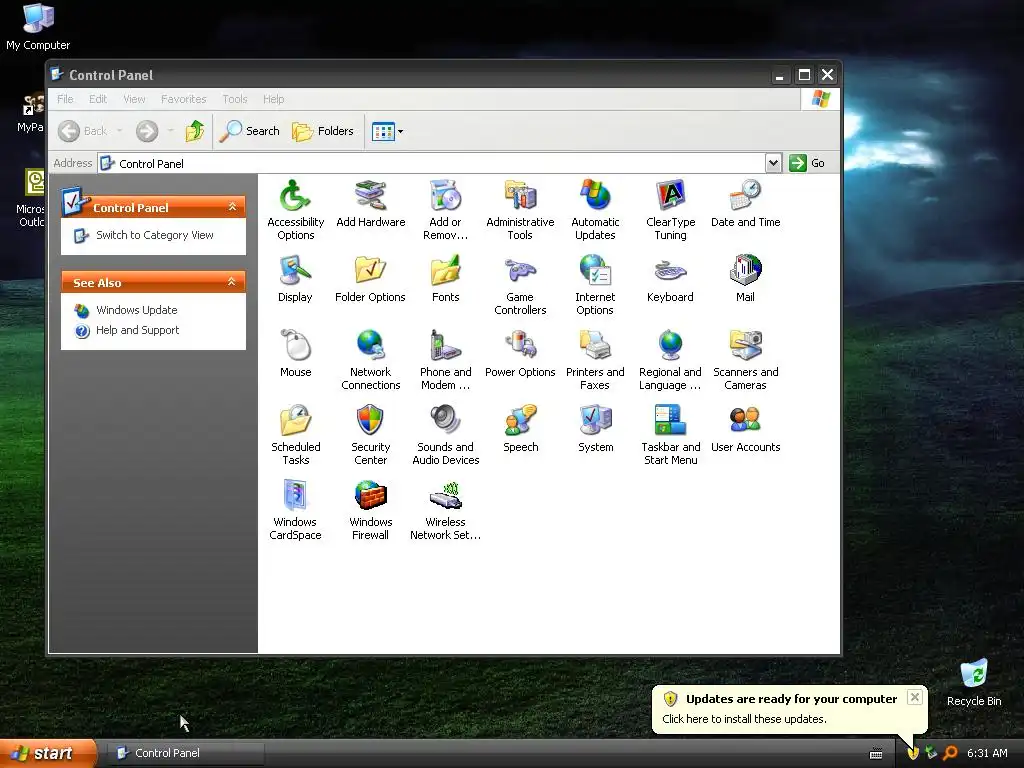Click the yellow shield update tray icon
This screenshot has height=768, width=1024.
(913, 753)
